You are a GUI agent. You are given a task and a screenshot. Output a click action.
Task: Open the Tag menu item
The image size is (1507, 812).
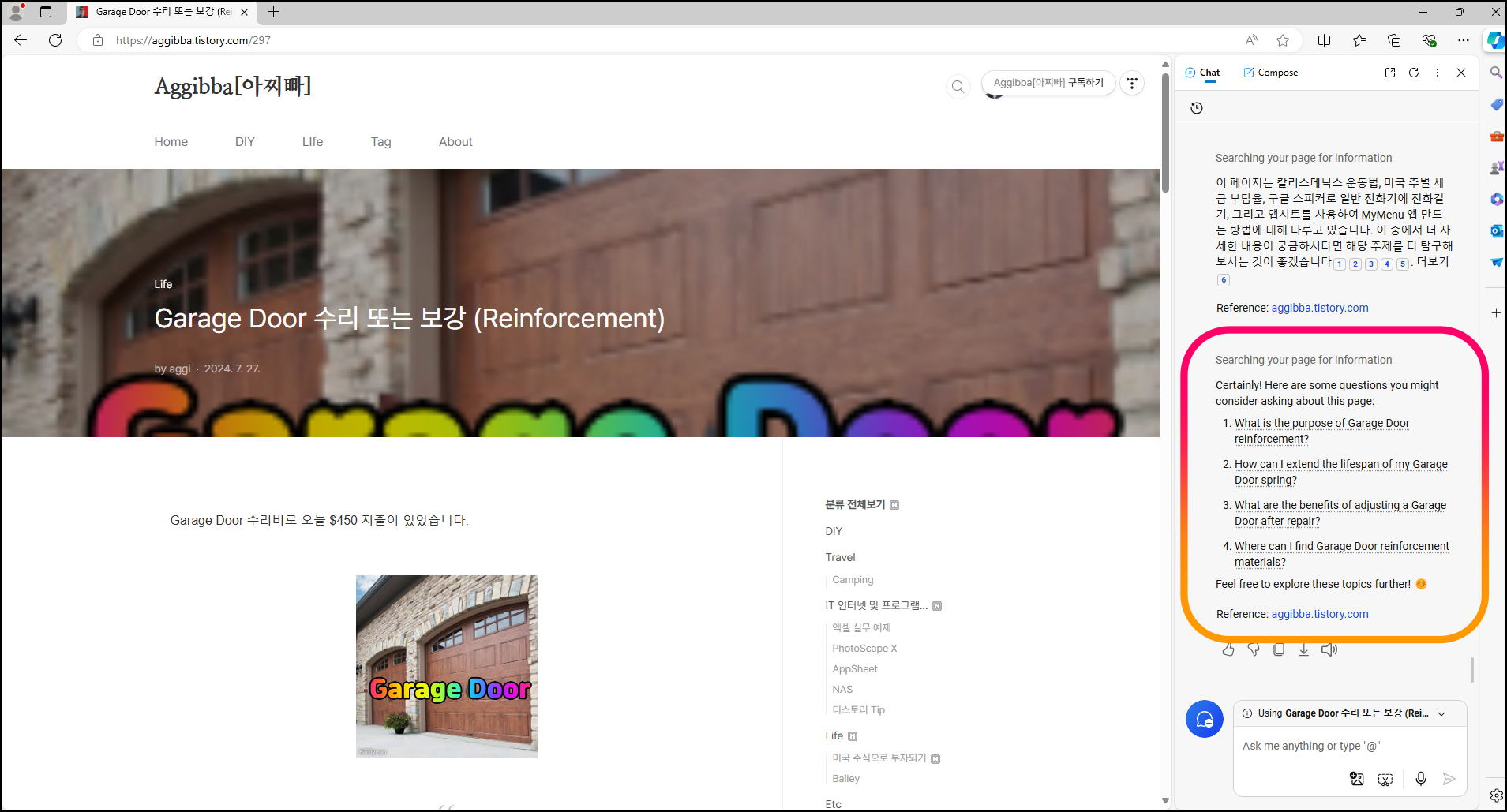[381, 142]
